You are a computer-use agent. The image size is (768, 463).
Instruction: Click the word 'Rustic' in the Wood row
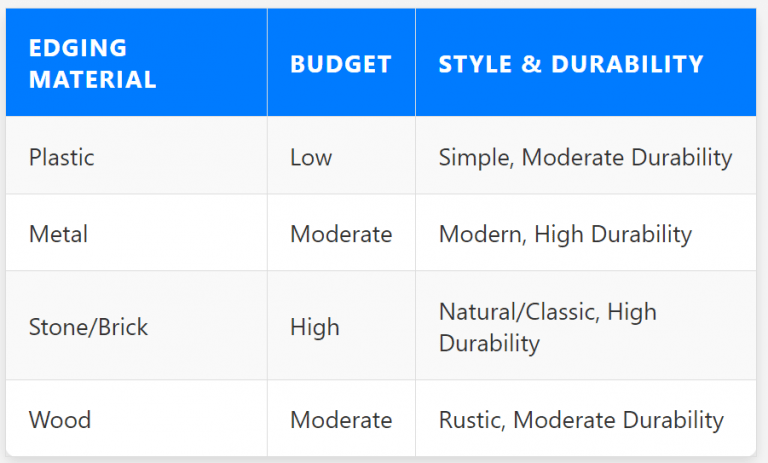[x=468, y=420]
